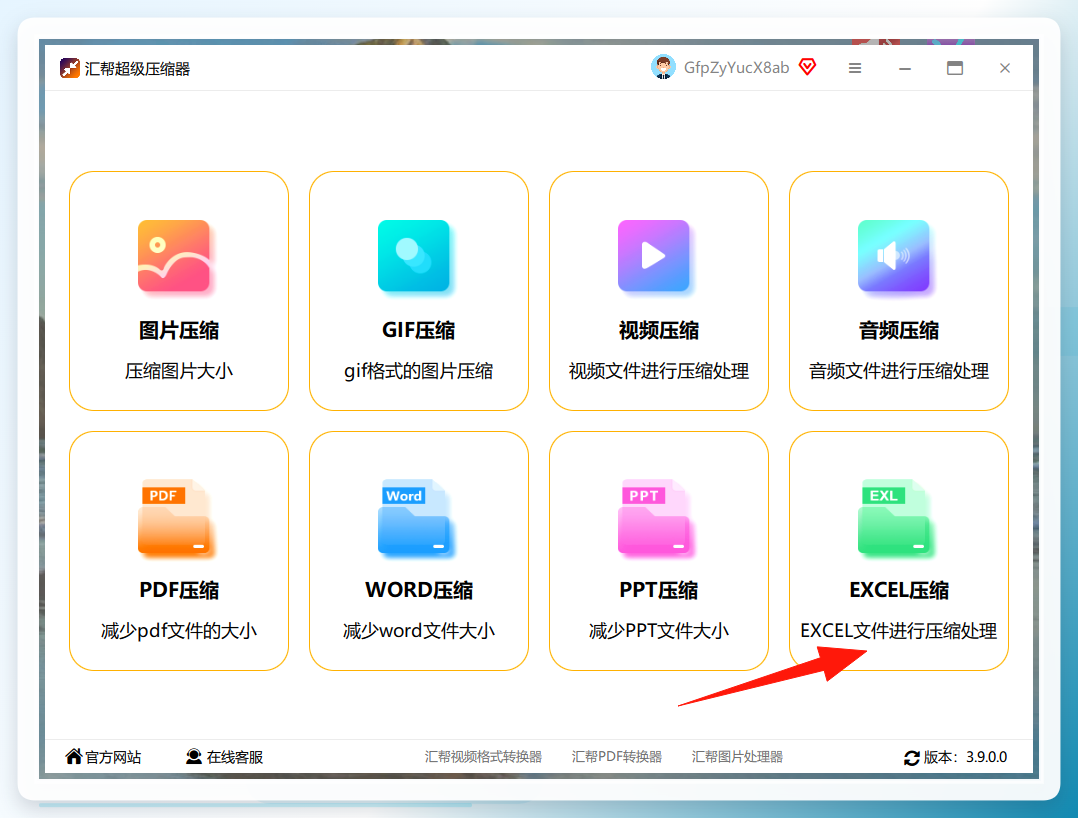Click 版本: 3.9.0.0 text

965,757
